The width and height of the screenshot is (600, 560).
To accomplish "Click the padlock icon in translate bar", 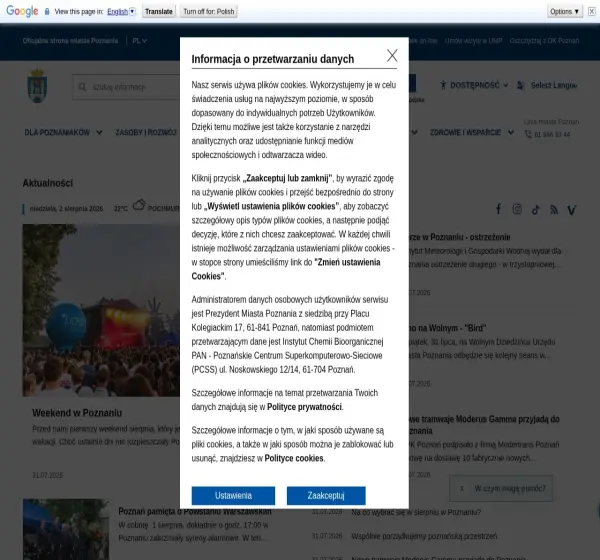I will coord(47,11).
